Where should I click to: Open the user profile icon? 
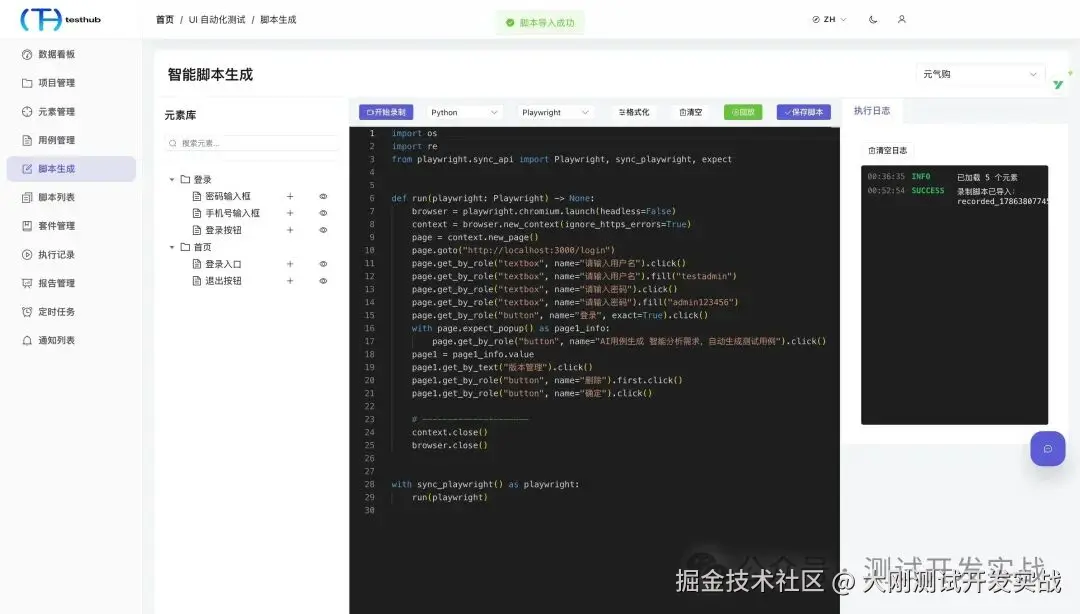tap(902, 19)
